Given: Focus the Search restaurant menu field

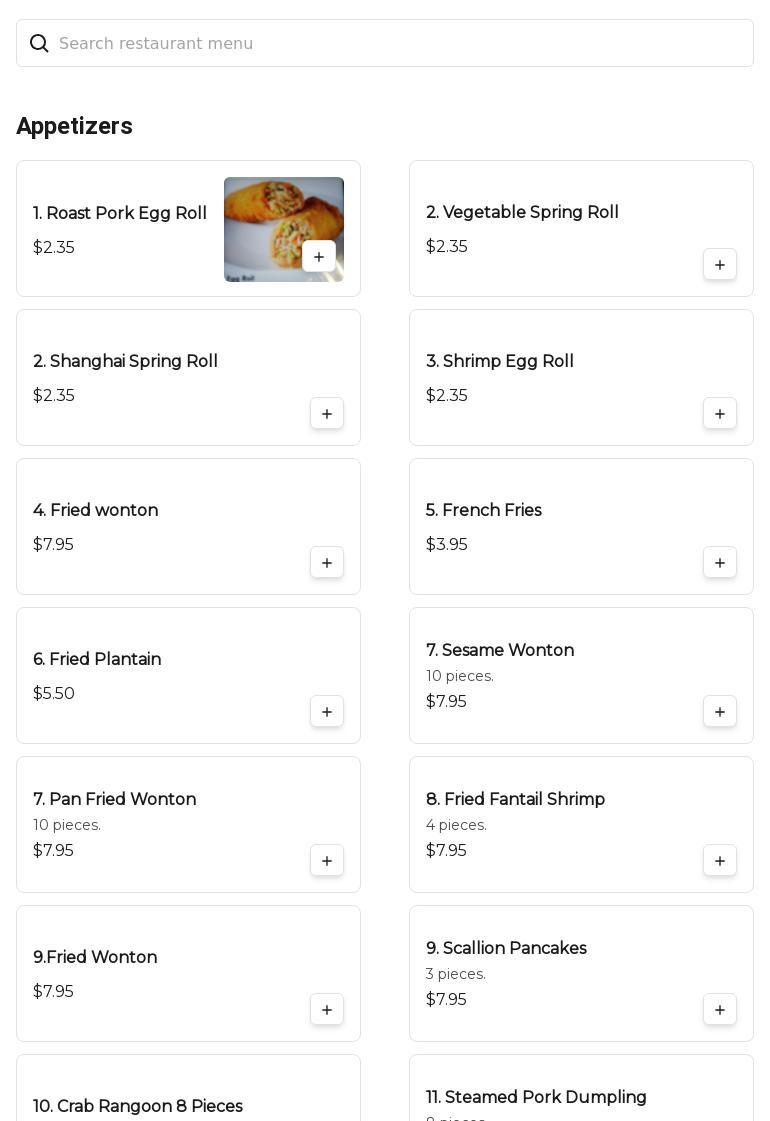Looking at the screenshot, I should (x=400, y=43).
